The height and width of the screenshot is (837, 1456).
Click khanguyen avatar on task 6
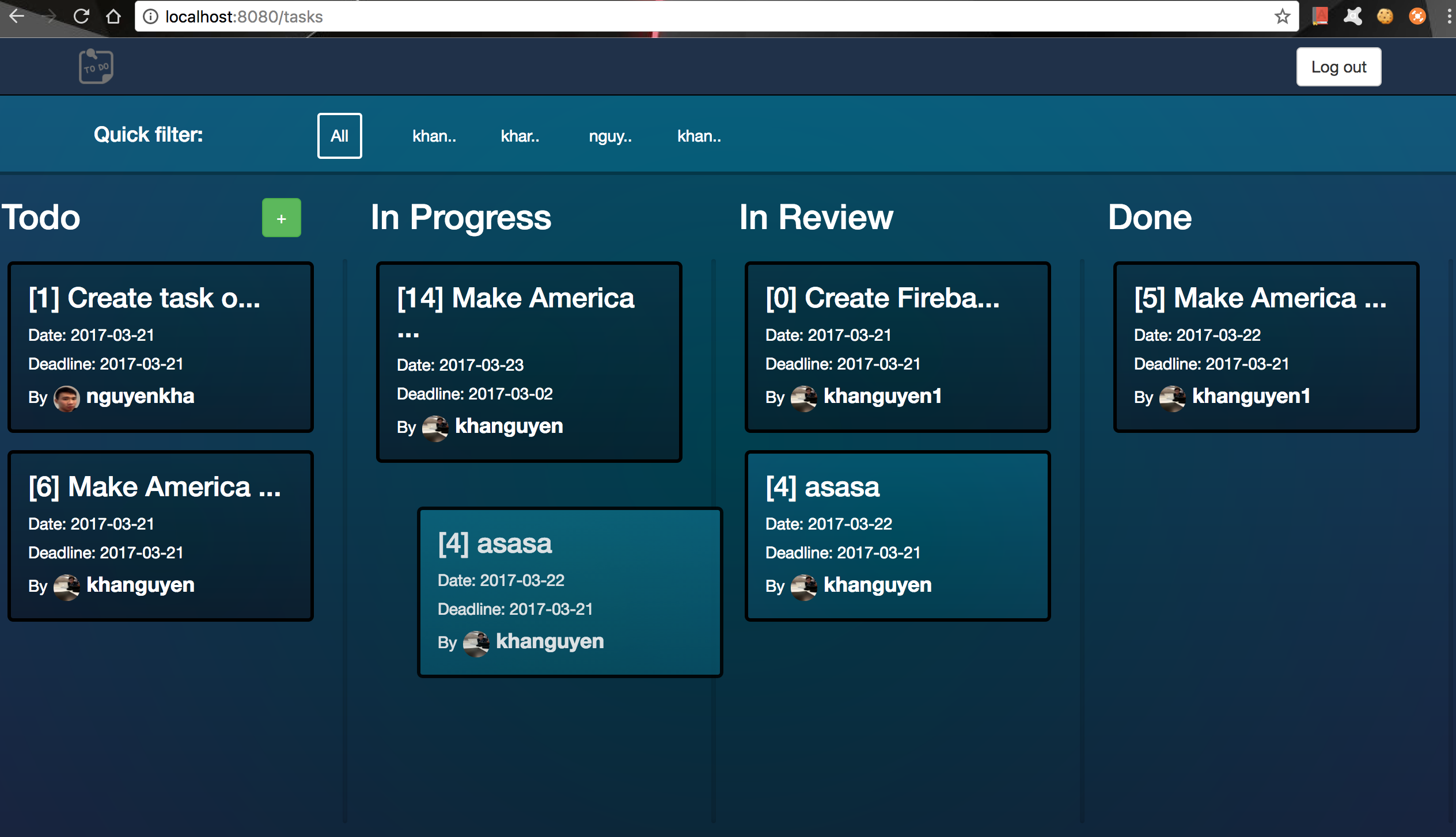[x=66, y=587]
